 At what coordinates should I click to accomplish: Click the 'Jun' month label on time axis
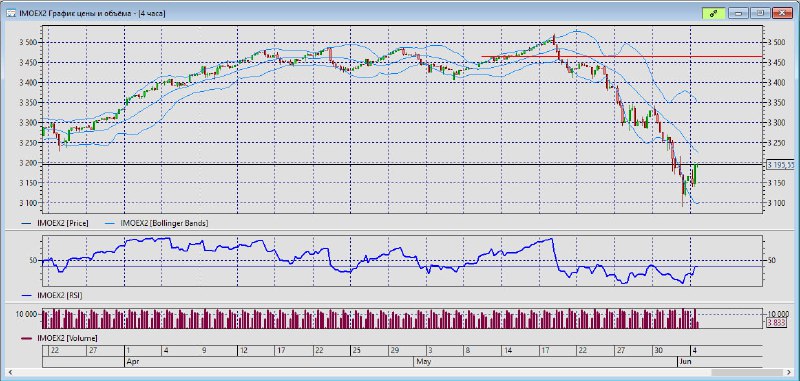685,361
